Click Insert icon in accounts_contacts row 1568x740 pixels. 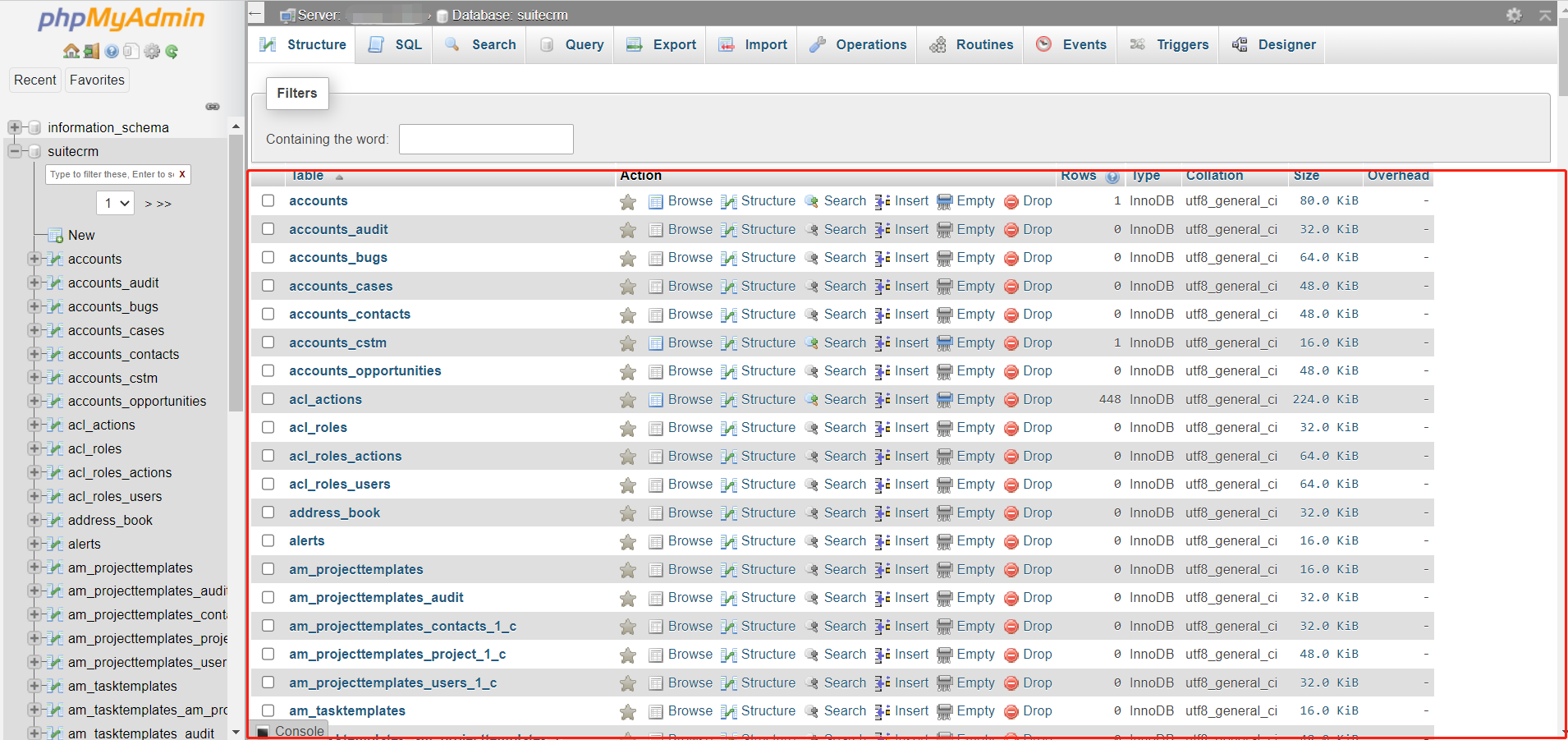(883, 315)
